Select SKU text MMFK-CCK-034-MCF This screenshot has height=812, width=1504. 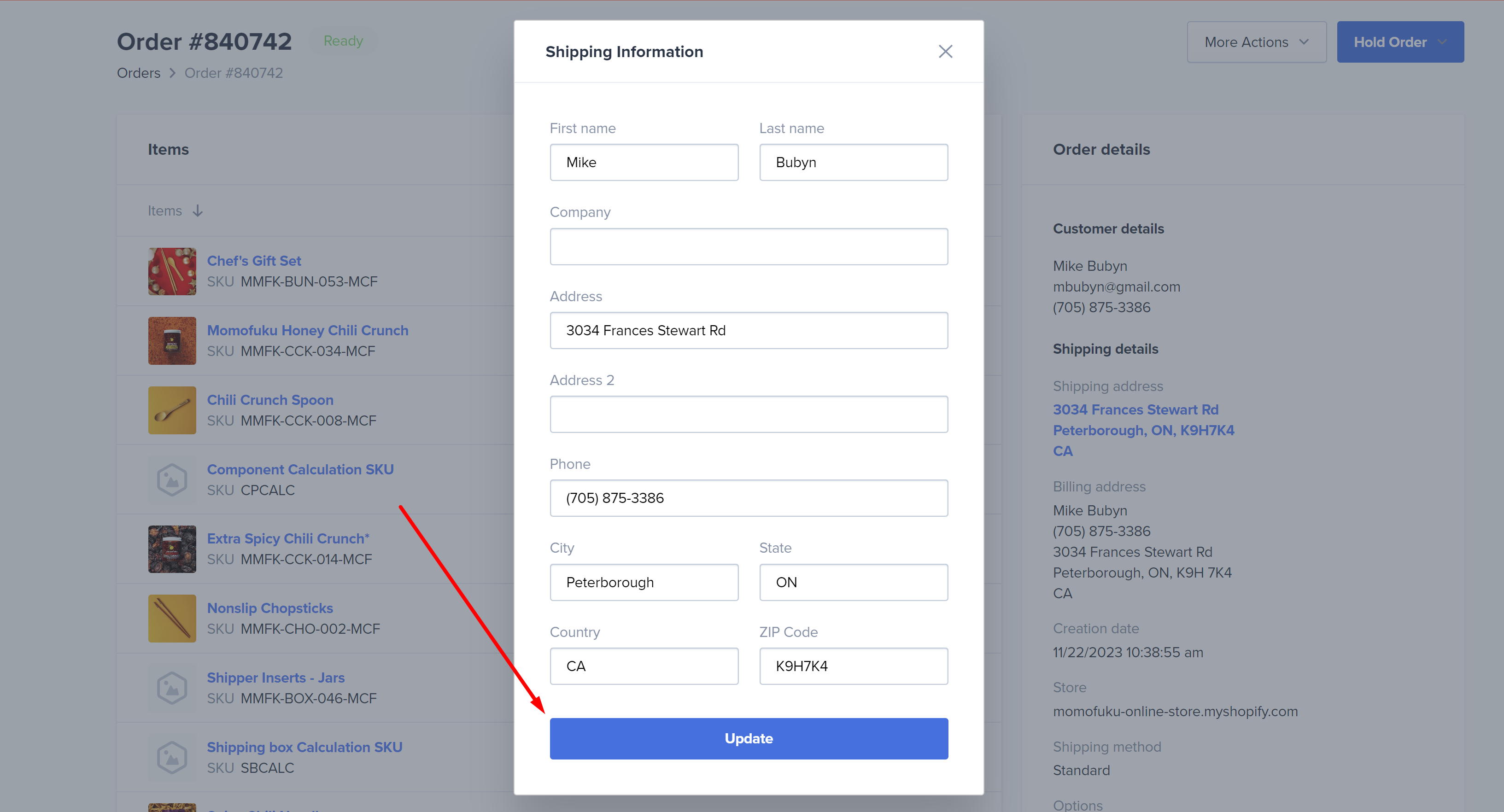click(x=308, y=351)
